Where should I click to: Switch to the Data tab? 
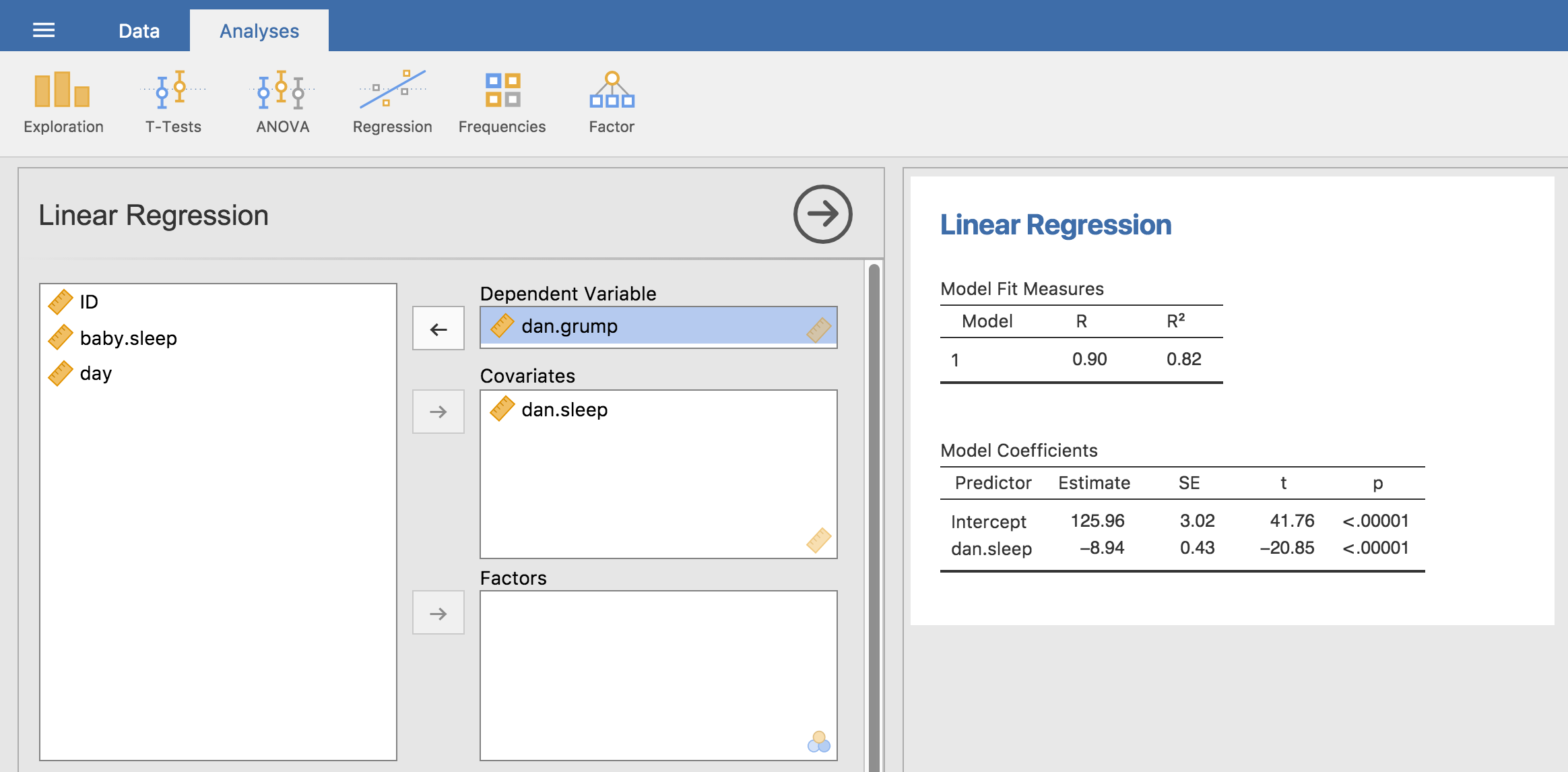click(x=139, y=31)
